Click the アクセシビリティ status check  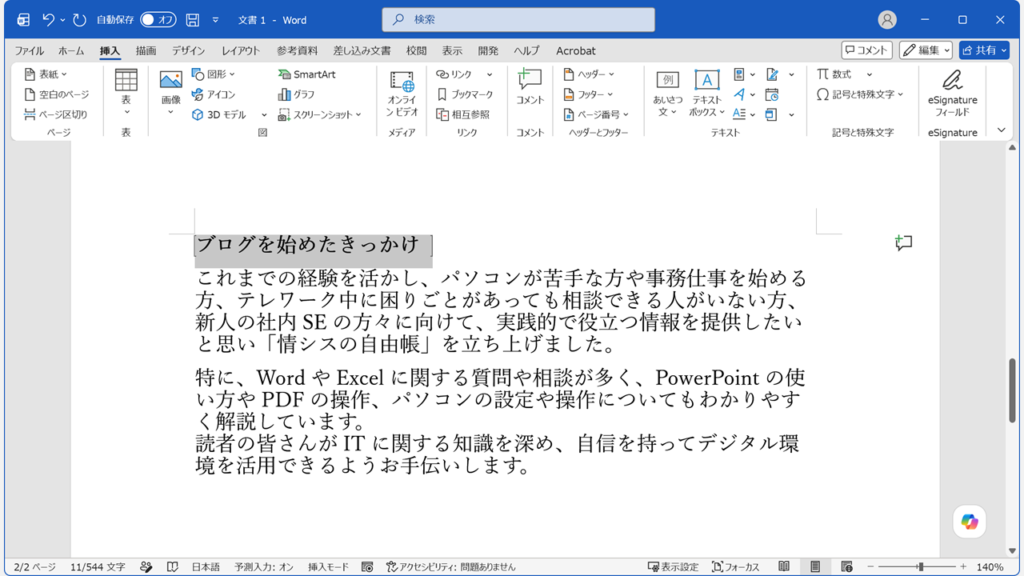coord(451,567)
